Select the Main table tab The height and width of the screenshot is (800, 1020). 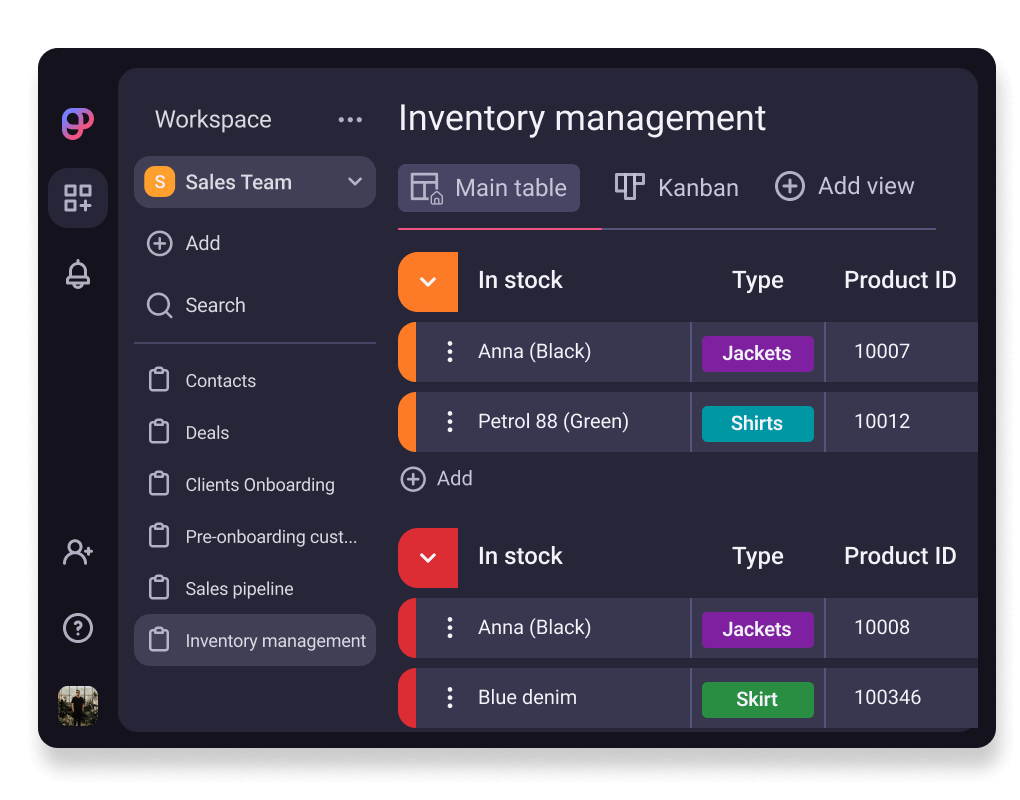point(489,188)
